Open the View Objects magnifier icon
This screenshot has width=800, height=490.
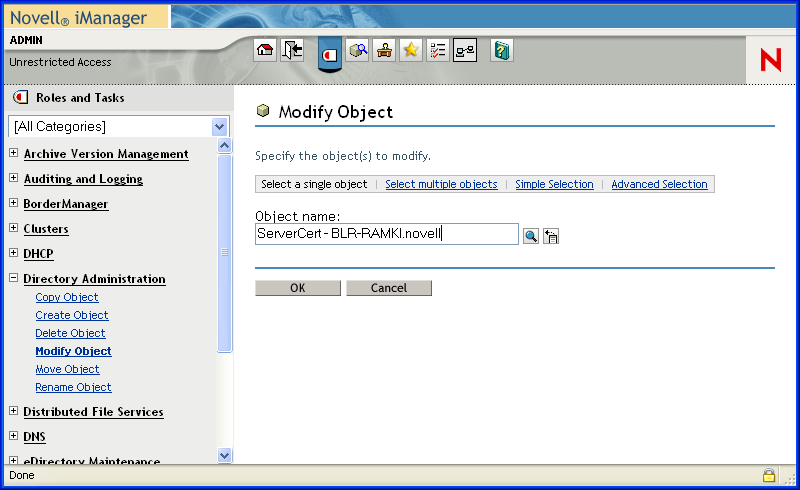[358, 50]
